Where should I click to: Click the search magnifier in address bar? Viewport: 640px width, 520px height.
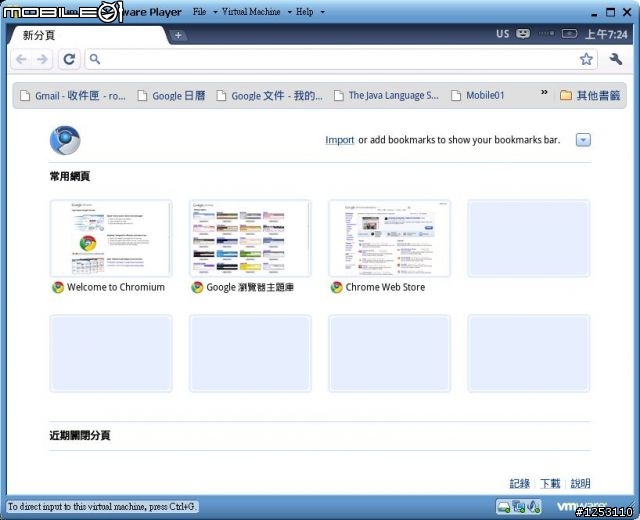(x=95, y=60)
